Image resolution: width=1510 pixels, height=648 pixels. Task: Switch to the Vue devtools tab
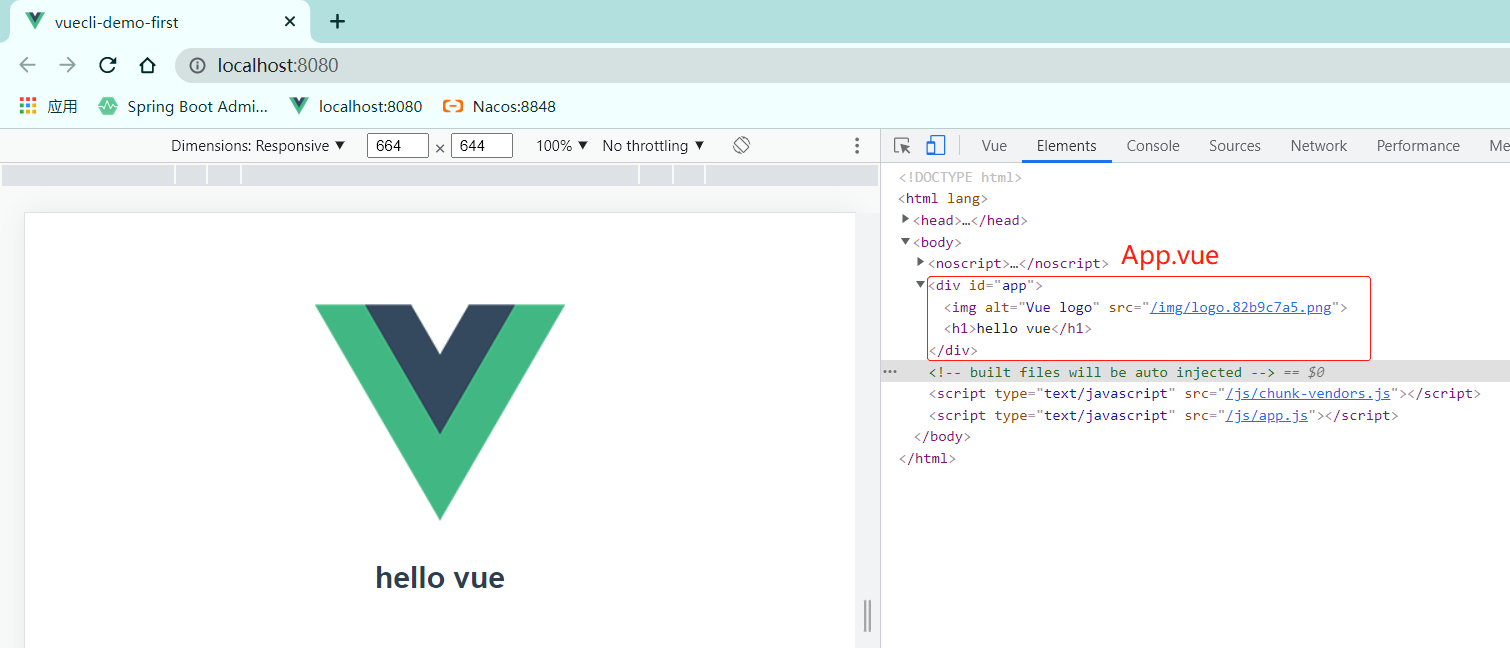994,146
